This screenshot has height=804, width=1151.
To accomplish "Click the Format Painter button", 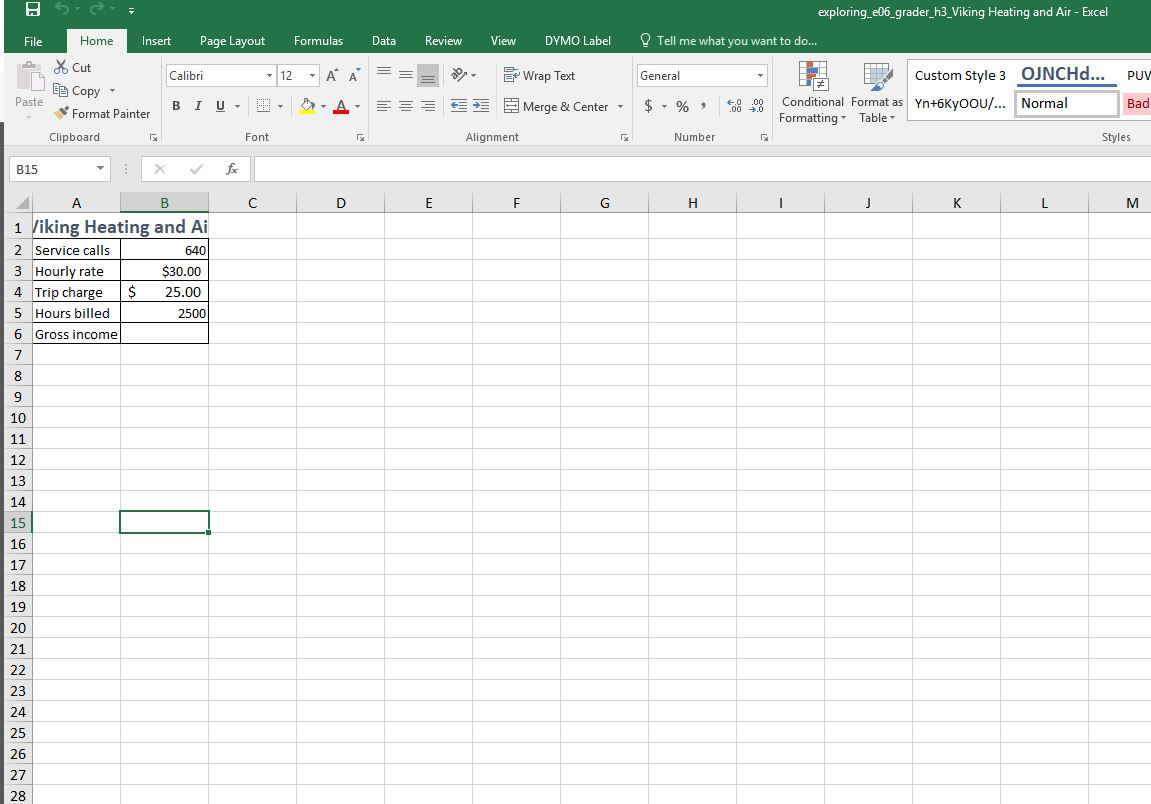I will click(x=102, y=114).
